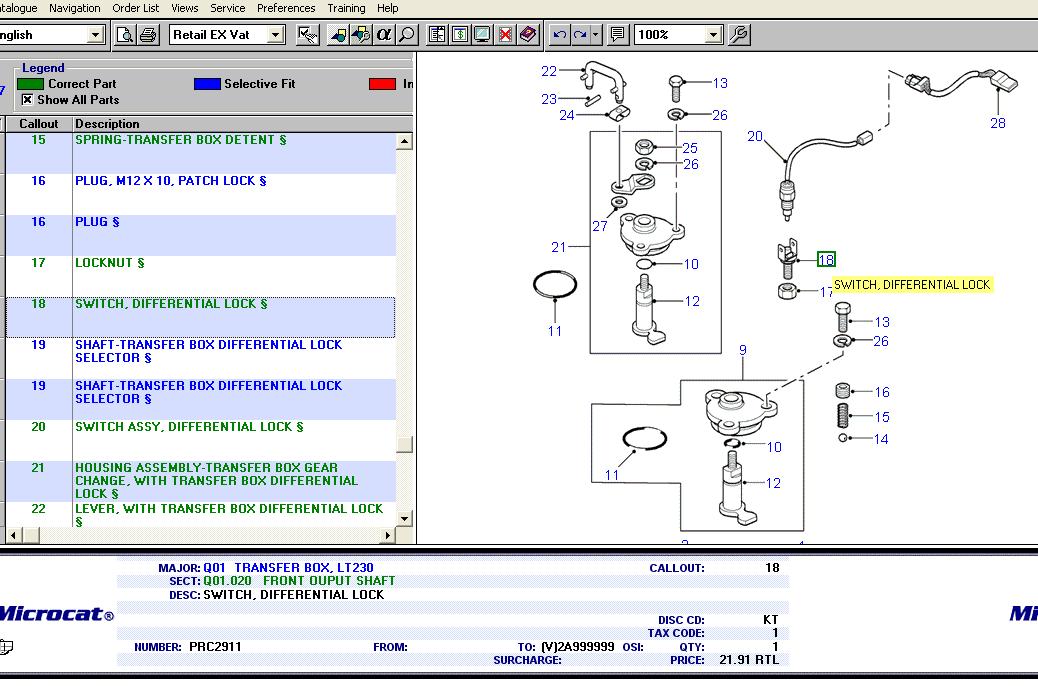Open the Preferences menu
1038x688 pixels.
click(286, 8)
